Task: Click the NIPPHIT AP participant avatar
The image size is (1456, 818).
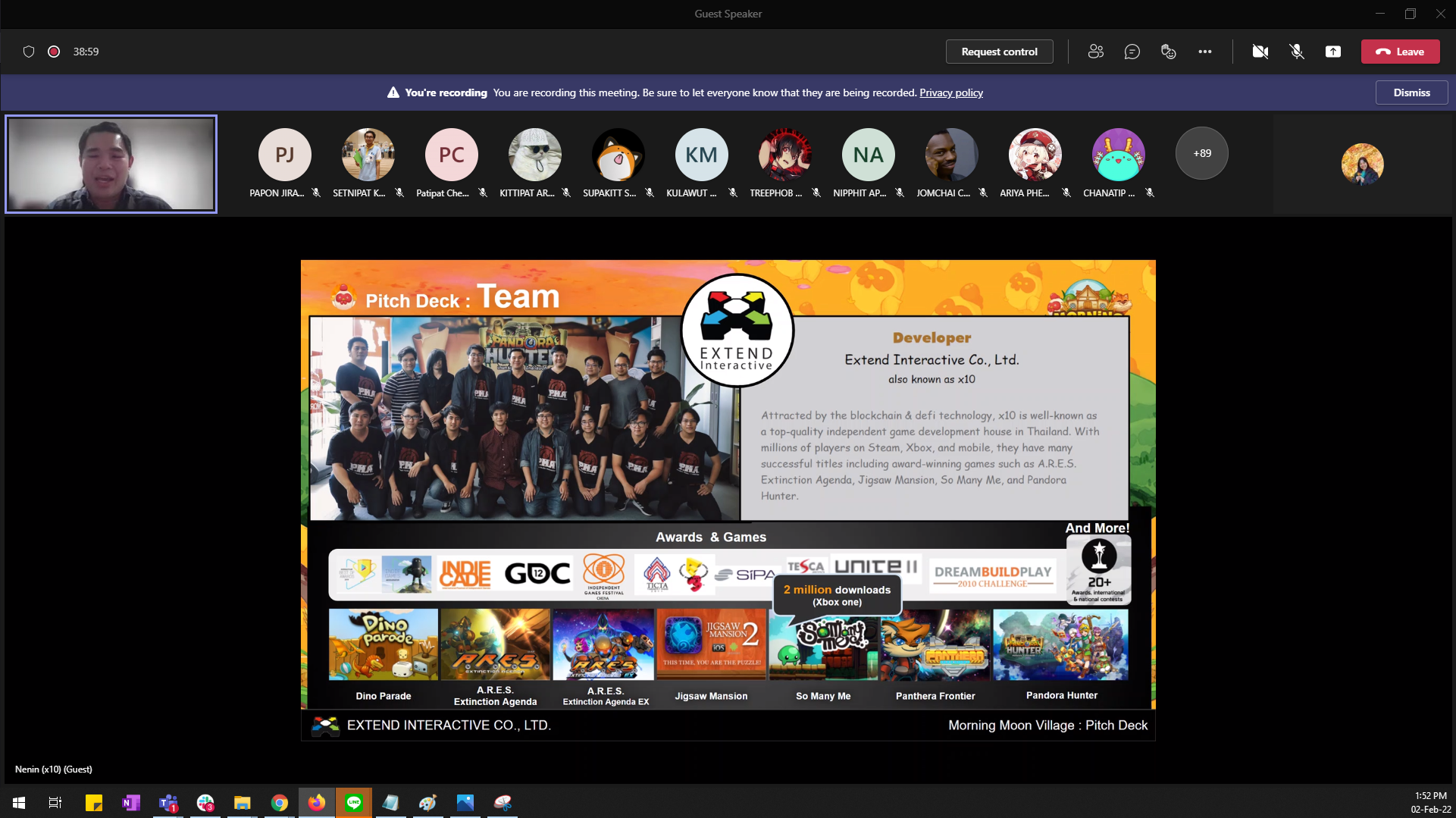Action: tap(868, 155)
